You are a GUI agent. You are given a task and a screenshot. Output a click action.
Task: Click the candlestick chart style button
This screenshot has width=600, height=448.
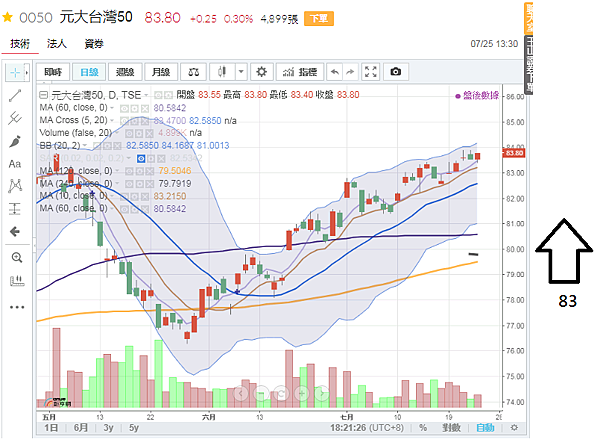coord(222,72)
